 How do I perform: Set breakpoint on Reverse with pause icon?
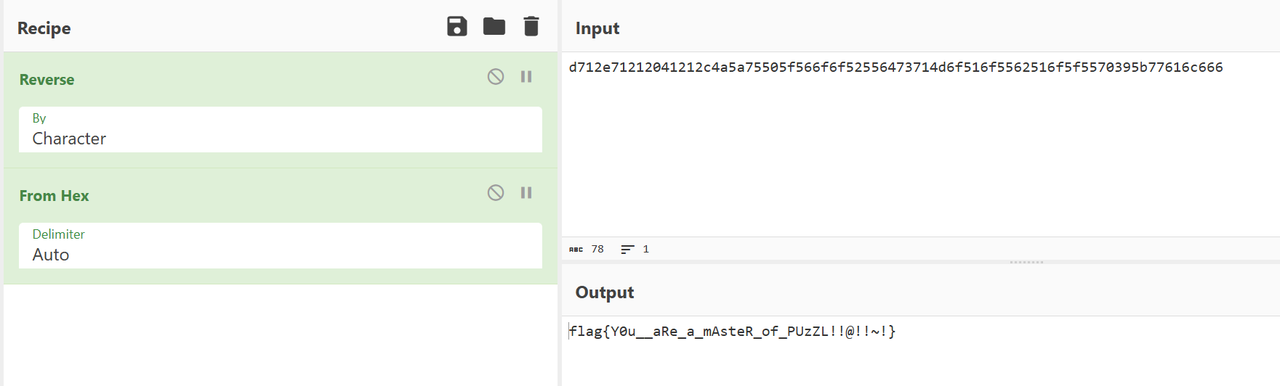526,77
